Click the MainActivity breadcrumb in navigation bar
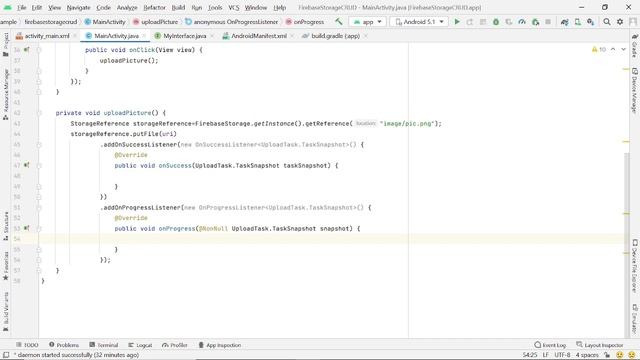The image size is (640, 360). pyautogui.click(x=105, y=22)
